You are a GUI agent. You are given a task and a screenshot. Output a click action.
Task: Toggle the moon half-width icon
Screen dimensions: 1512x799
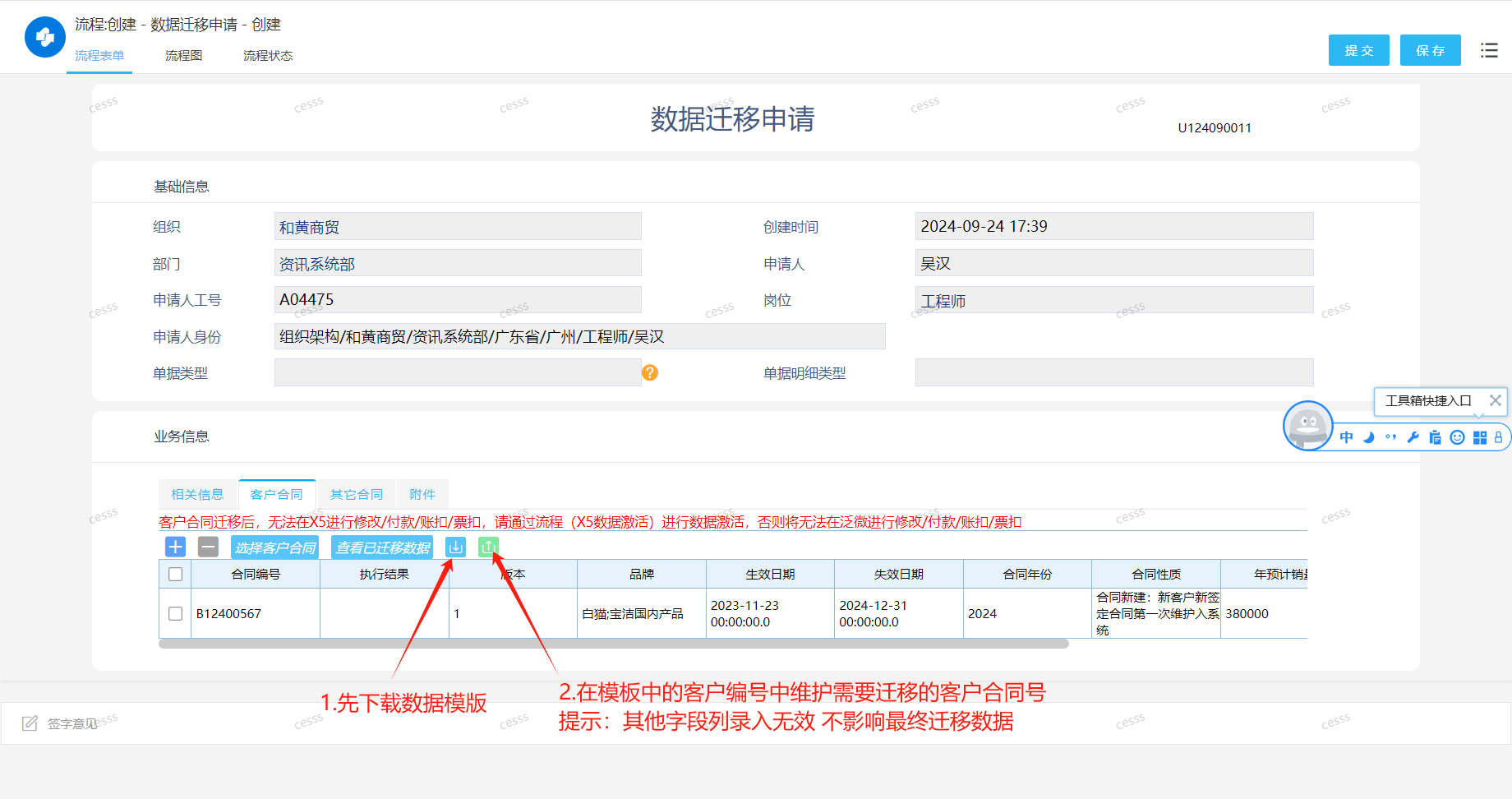[1368, 437]
